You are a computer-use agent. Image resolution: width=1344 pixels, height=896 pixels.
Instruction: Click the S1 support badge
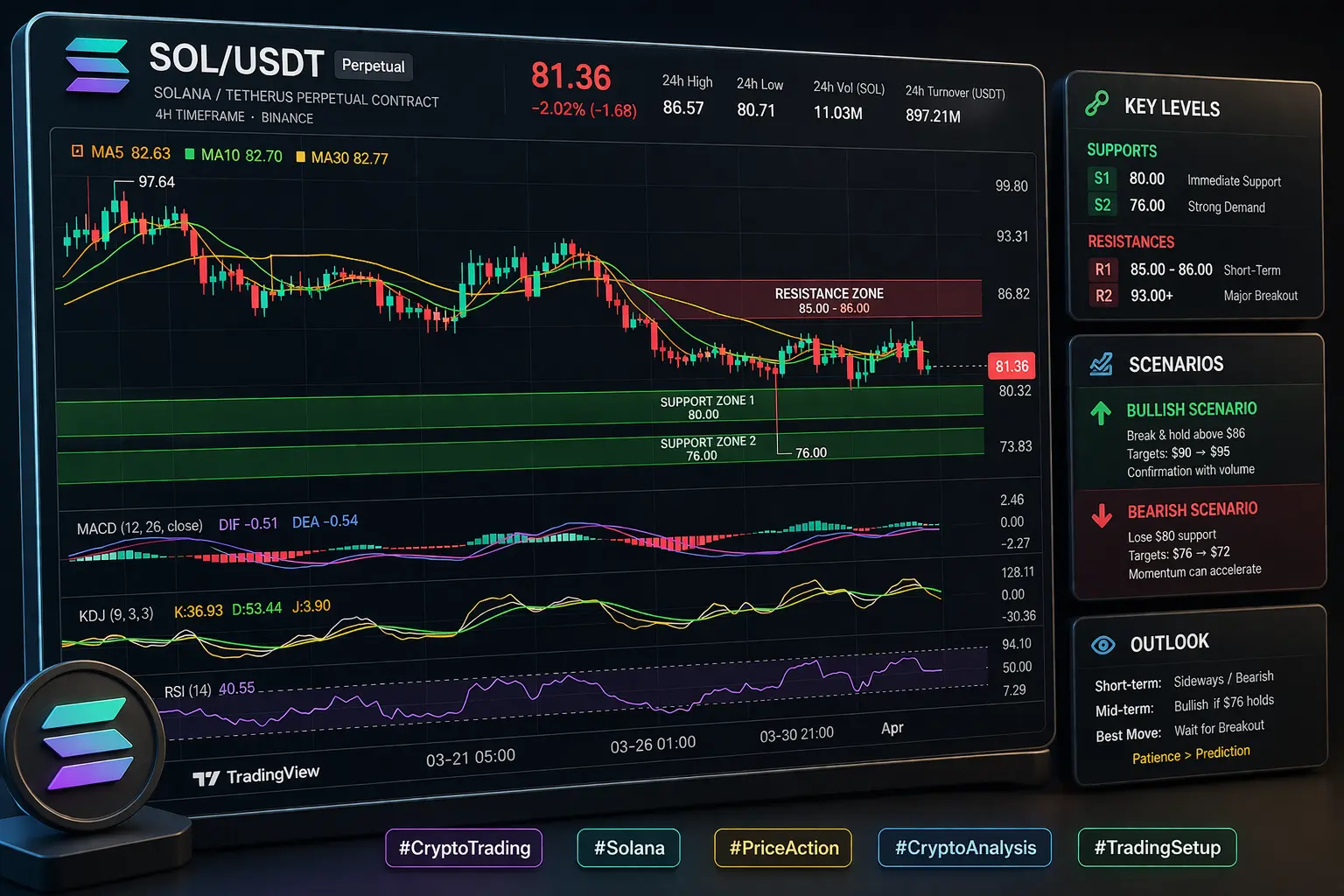click(x=1102, y=178)
